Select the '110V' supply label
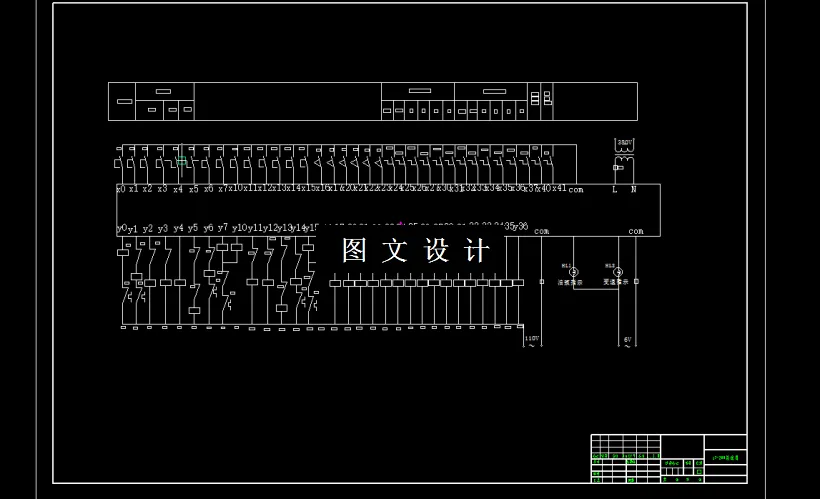This screenshot has height=499, width=820. click(x=532, y=338)
